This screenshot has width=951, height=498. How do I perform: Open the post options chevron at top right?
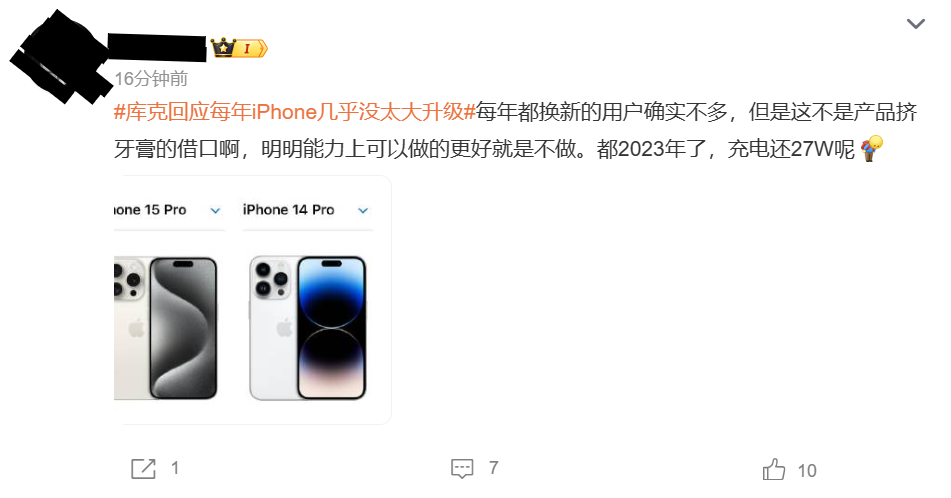click(915, 24)
